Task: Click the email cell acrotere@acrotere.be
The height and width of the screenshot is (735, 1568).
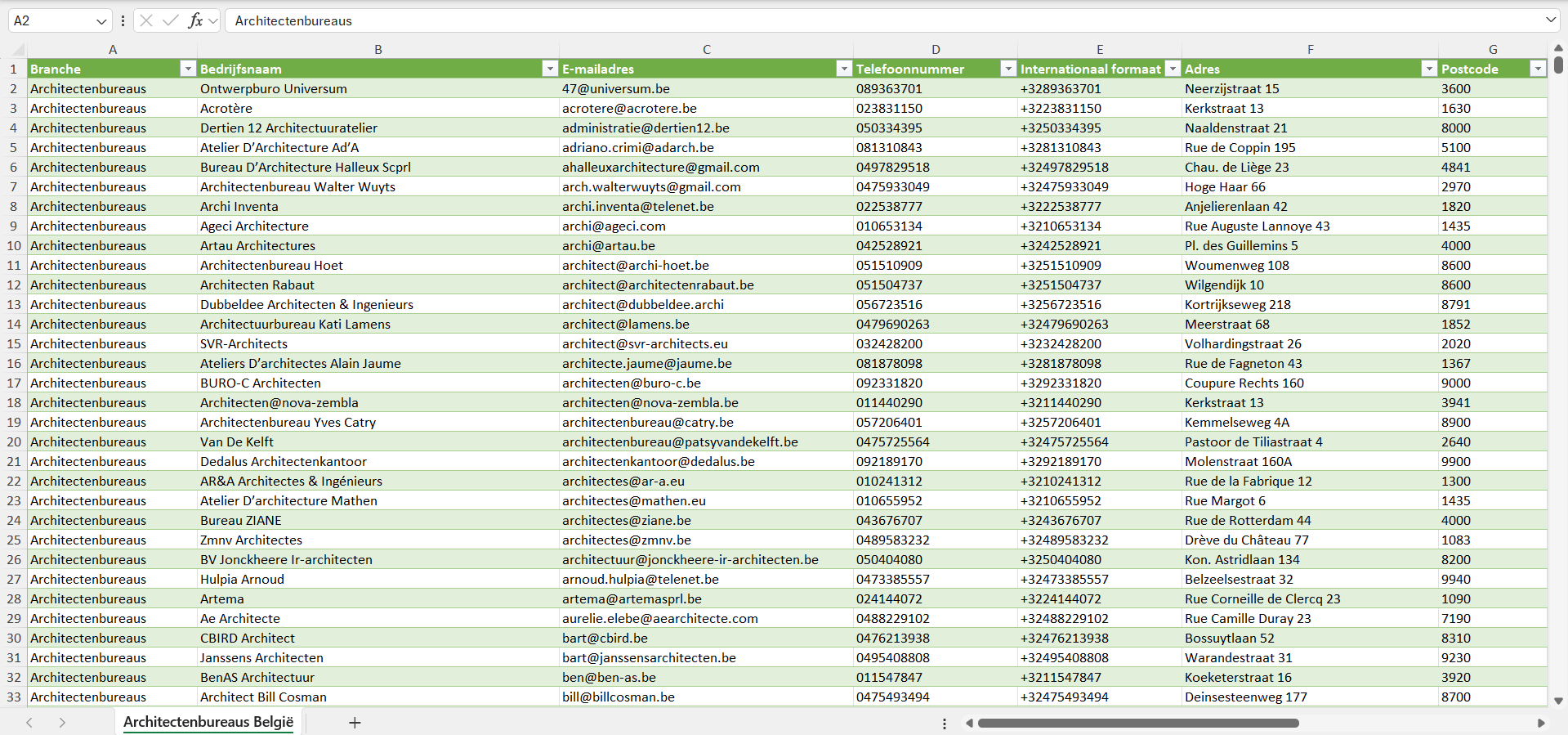Action: point(629,108)
